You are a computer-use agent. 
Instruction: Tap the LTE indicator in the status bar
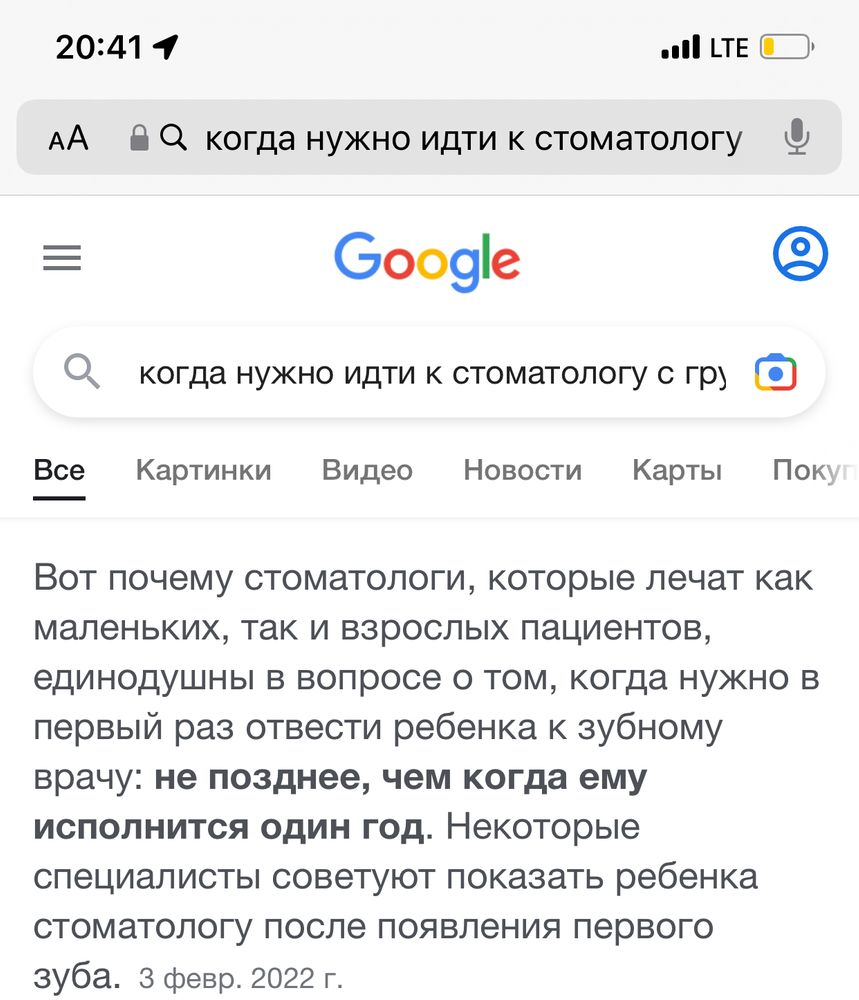[729, 45]
